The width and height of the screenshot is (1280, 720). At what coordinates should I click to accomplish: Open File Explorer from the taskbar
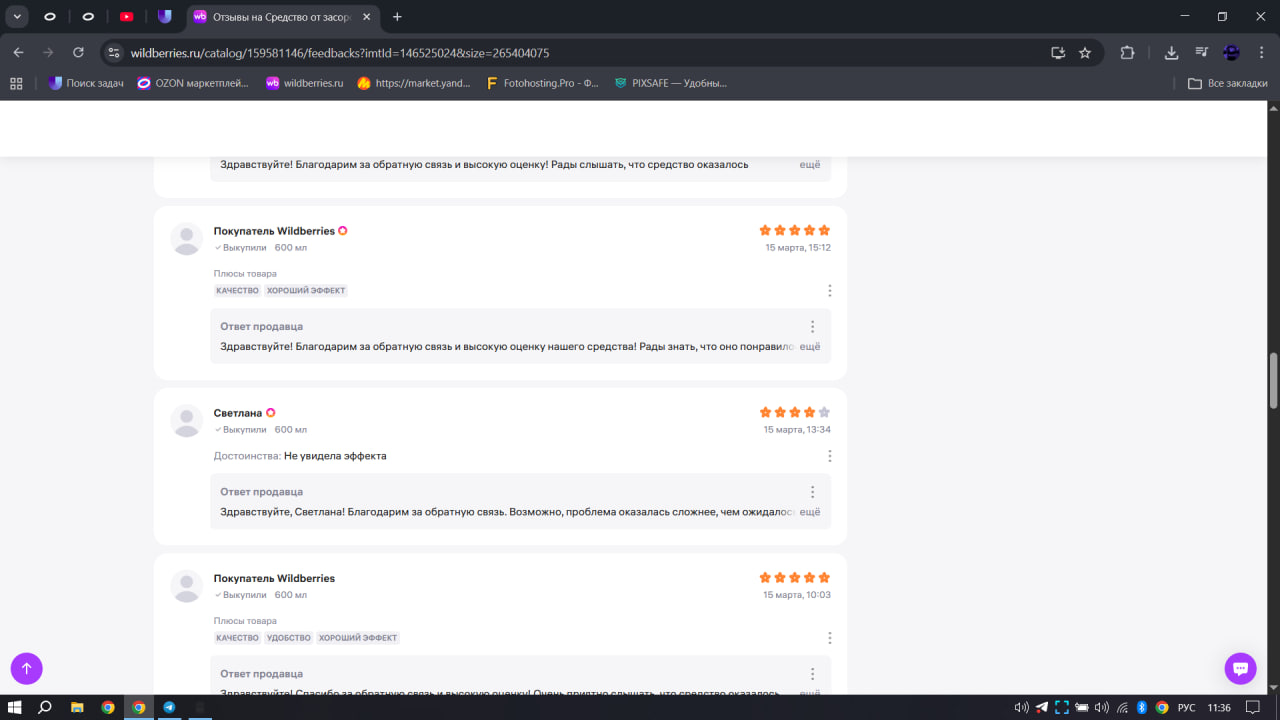[77, 707]
